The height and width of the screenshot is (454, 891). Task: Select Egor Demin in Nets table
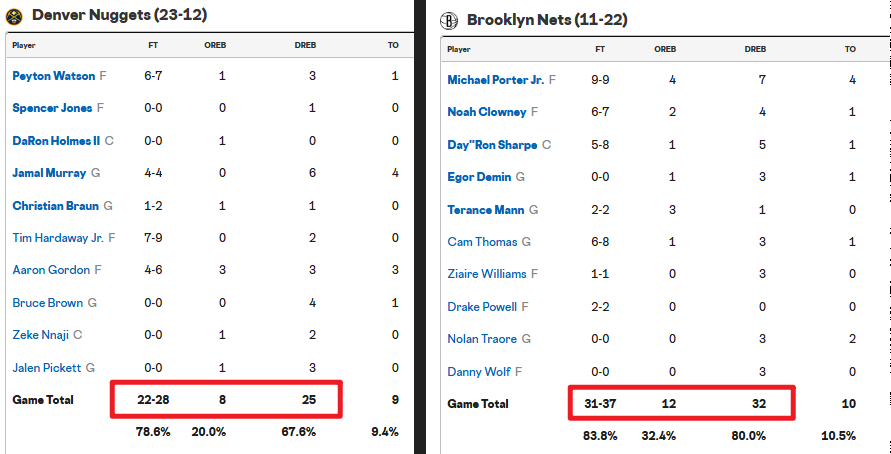click(x=479, y=177)
